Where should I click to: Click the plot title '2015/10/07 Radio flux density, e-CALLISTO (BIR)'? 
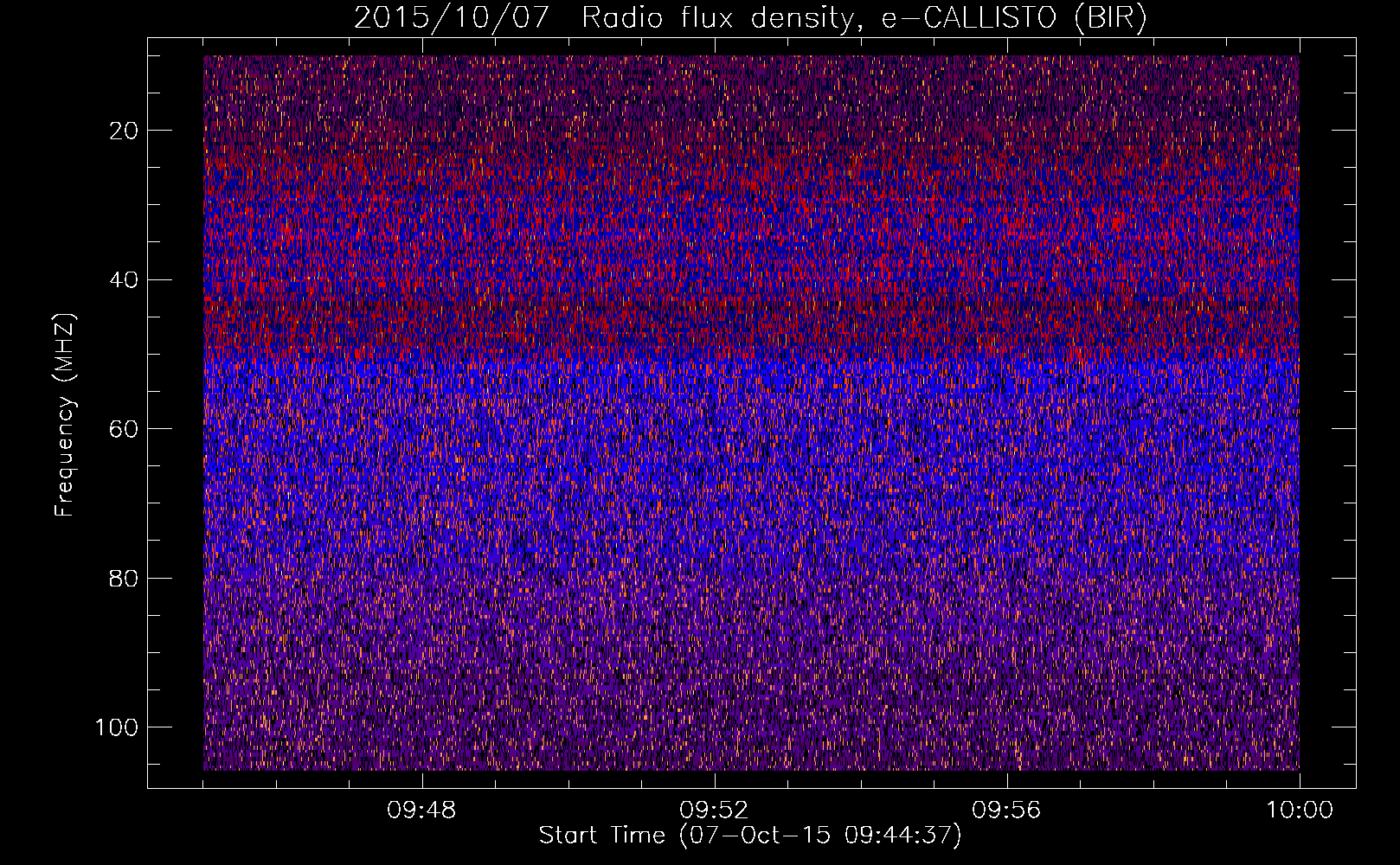point(750,18)
